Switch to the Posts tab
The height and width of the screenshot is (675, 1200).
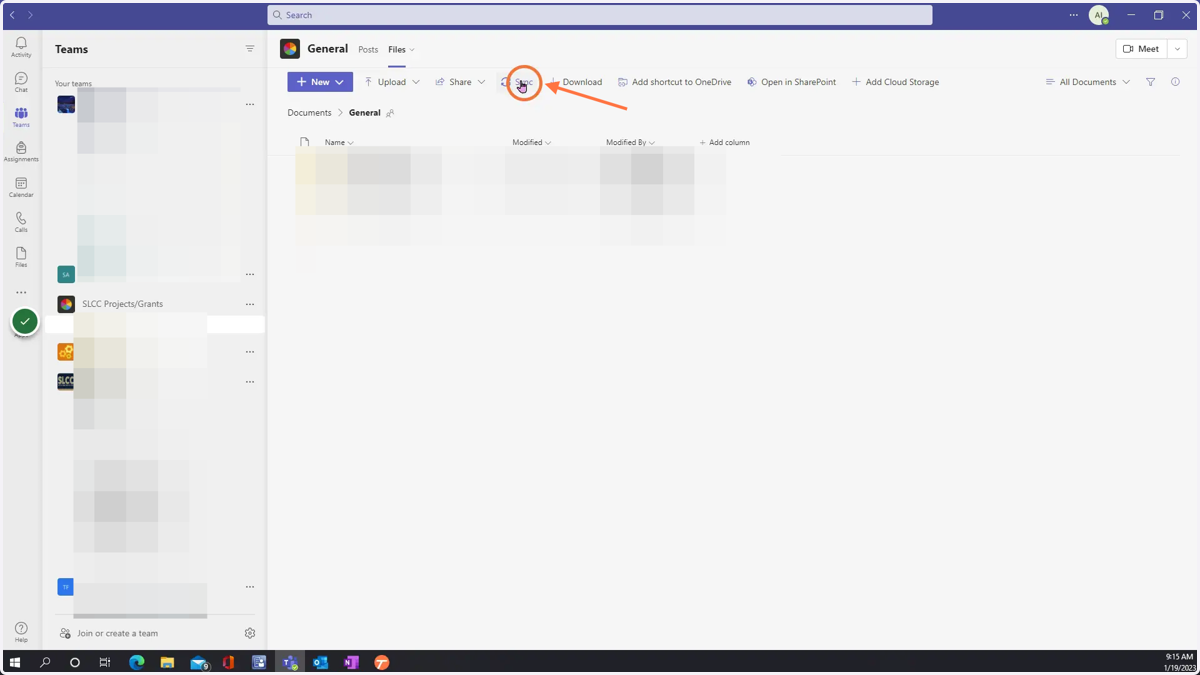[x=368, y=50]
